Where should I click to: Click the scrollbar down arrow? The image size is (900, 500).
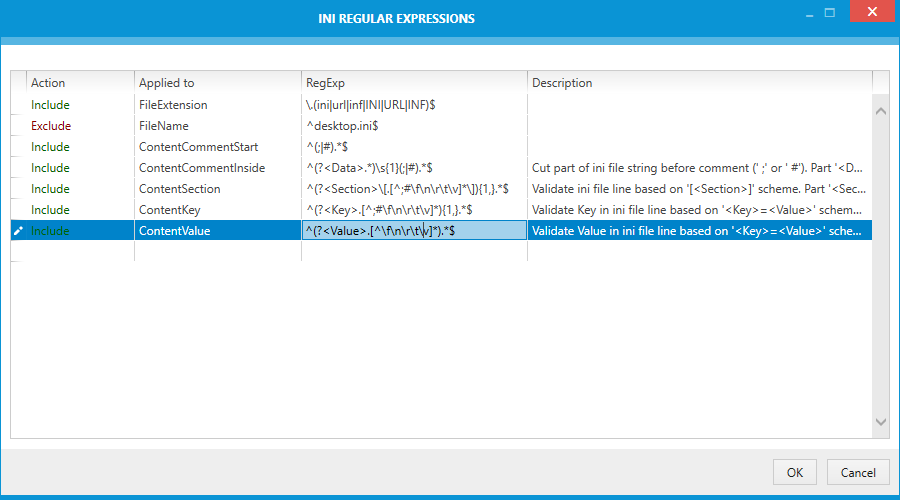(881, 422)
